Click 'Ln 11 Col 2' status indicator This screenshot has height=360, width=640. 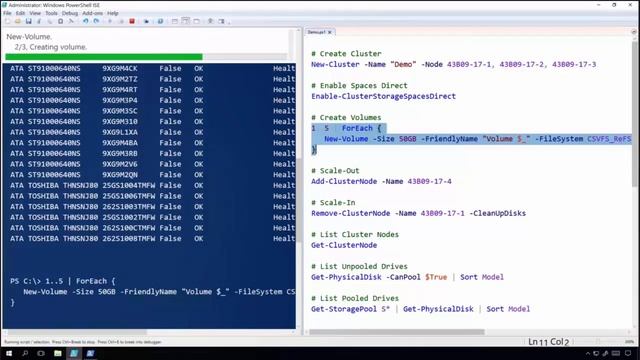click(548, 342)
